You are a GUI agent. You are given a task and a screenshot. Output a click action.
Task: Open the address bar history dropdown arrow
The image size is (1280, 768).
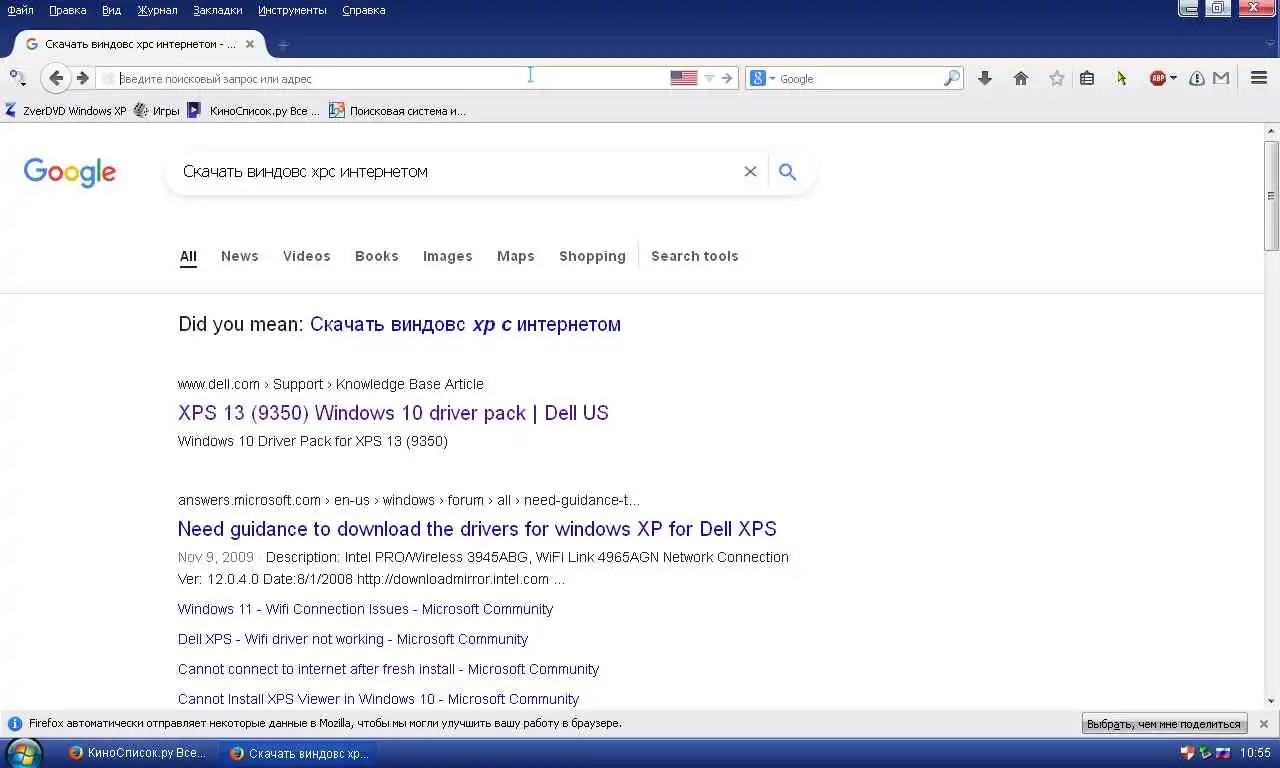[x=709, y=78]
